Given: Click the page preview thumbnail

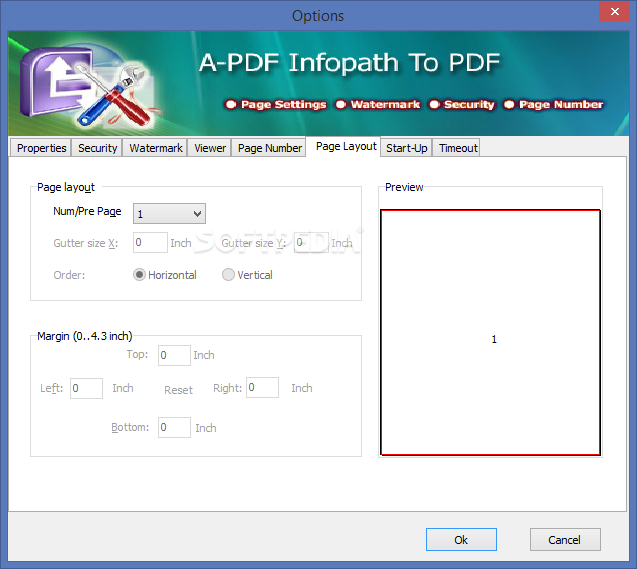Looking at the screenshot, I should click(x=490, y=332).
